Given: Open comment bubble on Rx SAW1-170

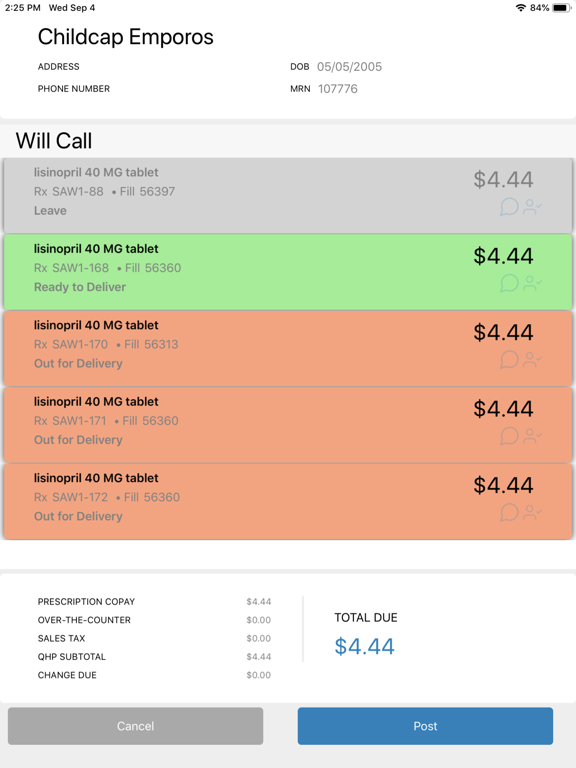Looking at the screenshot, I should coord(509,360).
